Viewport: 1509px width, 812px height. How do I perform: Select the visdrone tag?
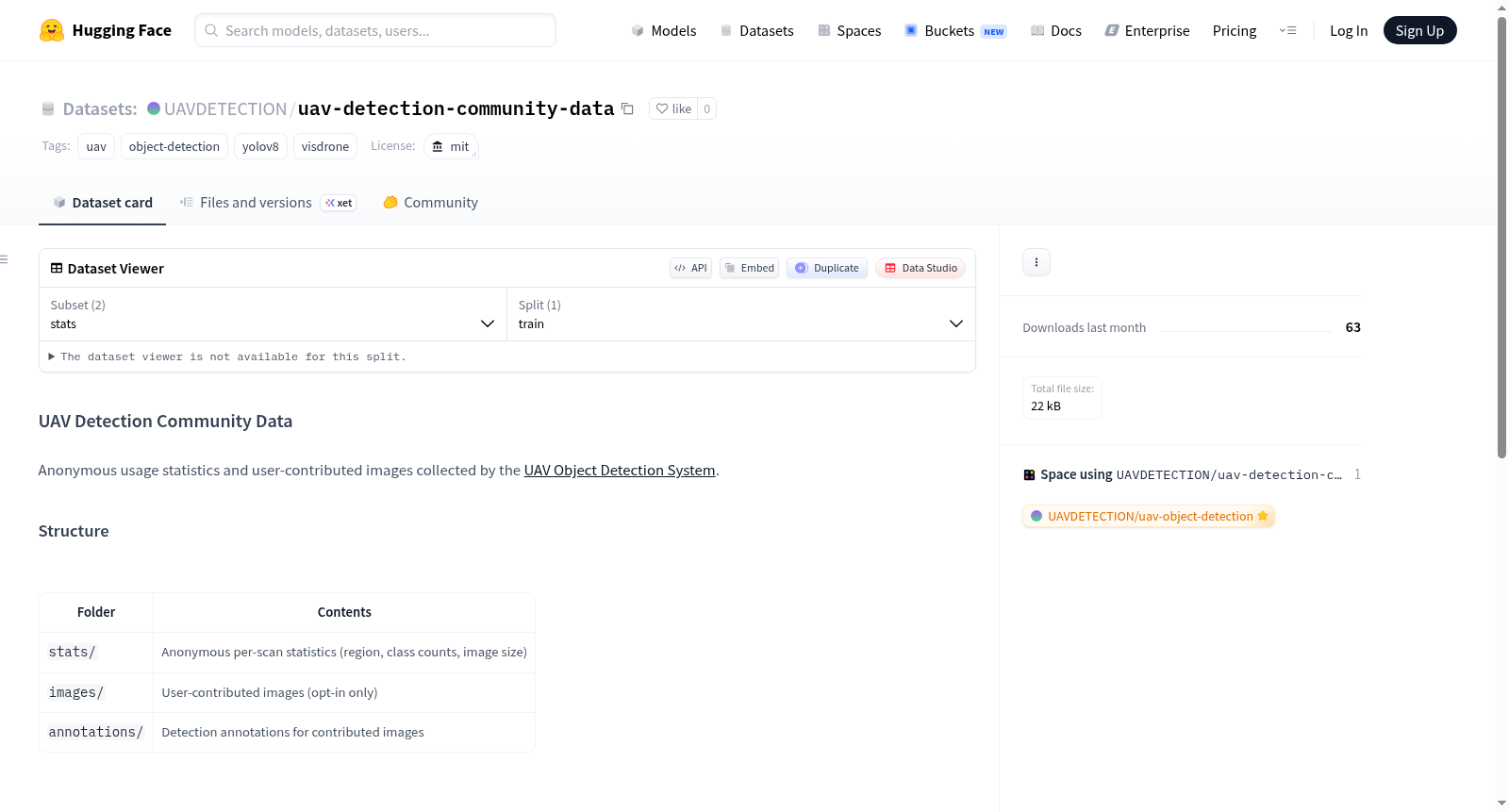point(325,146)
